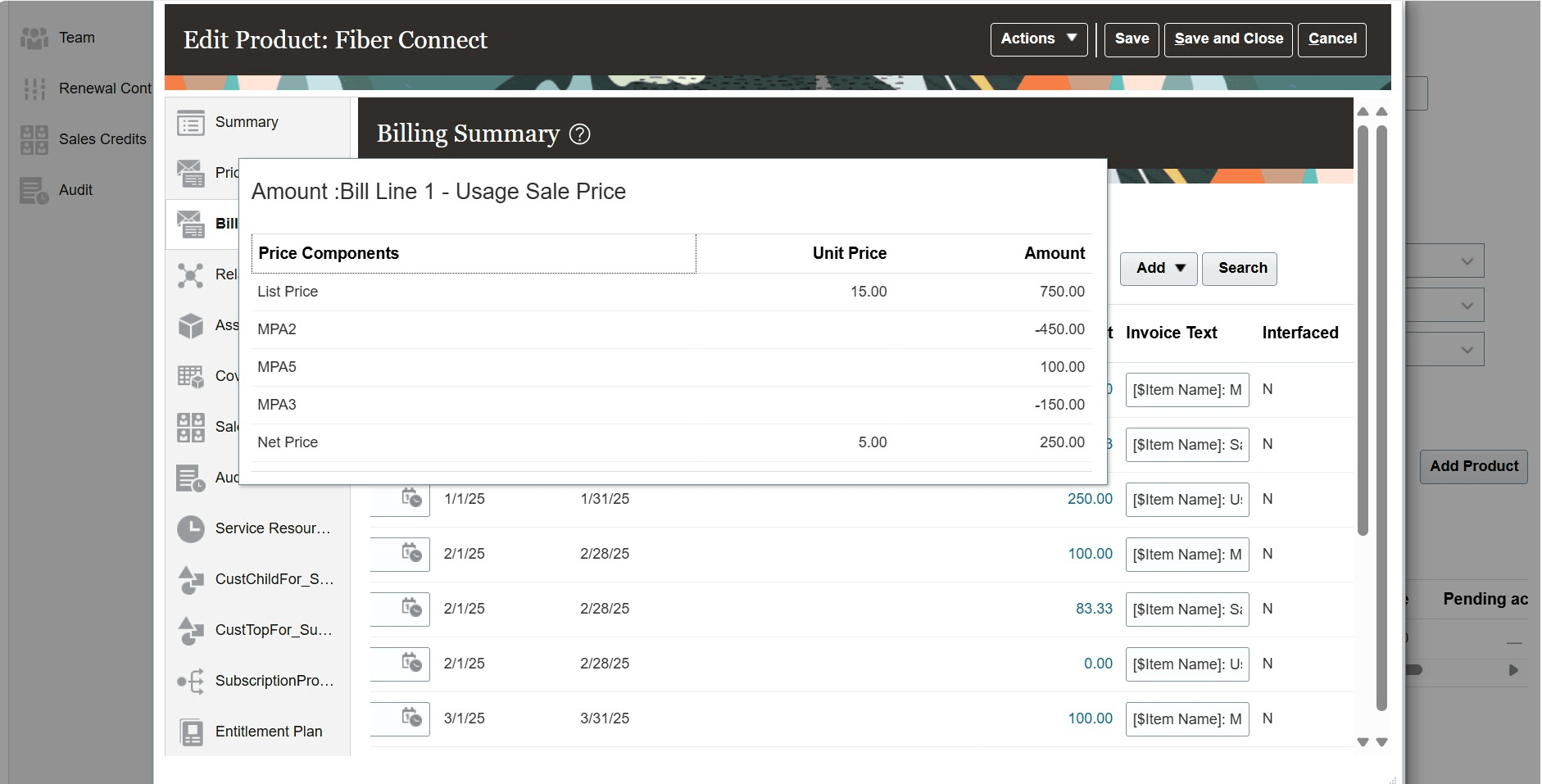Viewport: 1542px width, 784px height.
Task: Click the -150.00 amount for MPA3
Action: (x=1059, y=405)
